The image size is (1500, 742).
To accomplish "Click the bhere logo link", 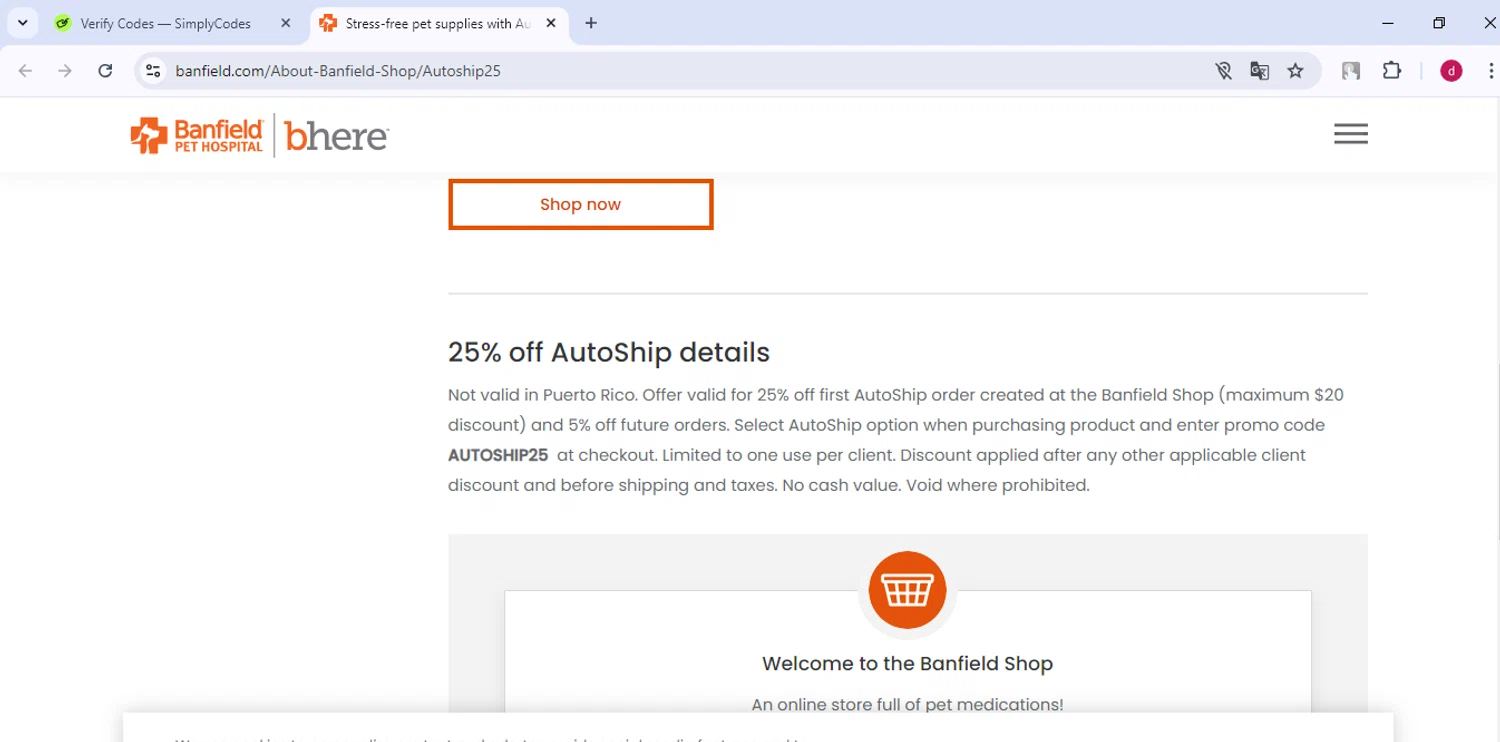I will click(337, 136).
